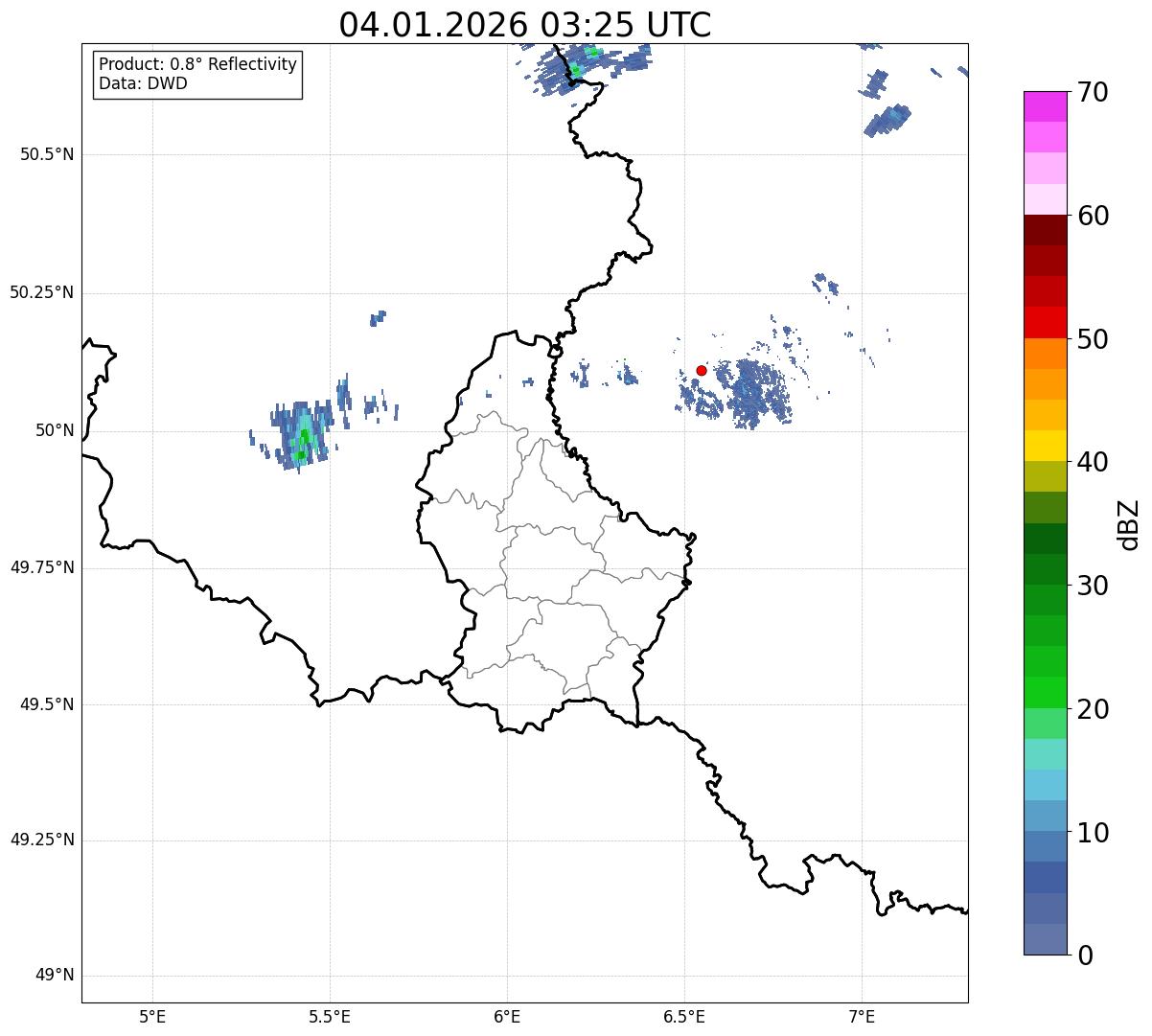Select the 49.75°N latitude tick label
1152x1036 pixels.
point(42,567)
